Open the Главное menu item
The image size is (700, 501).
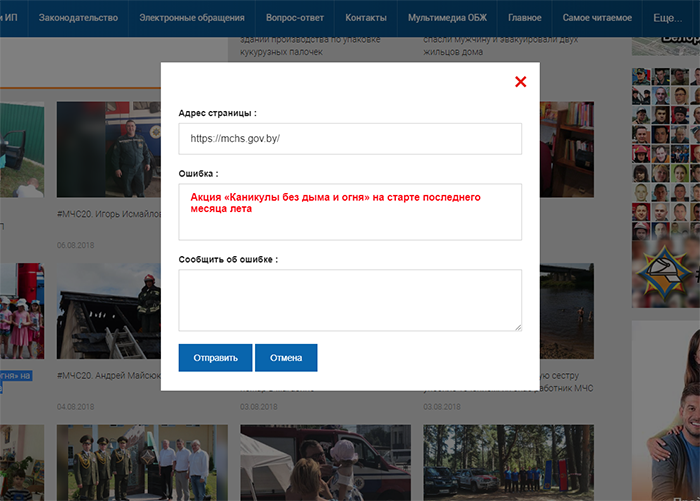[x=525, y=18]
